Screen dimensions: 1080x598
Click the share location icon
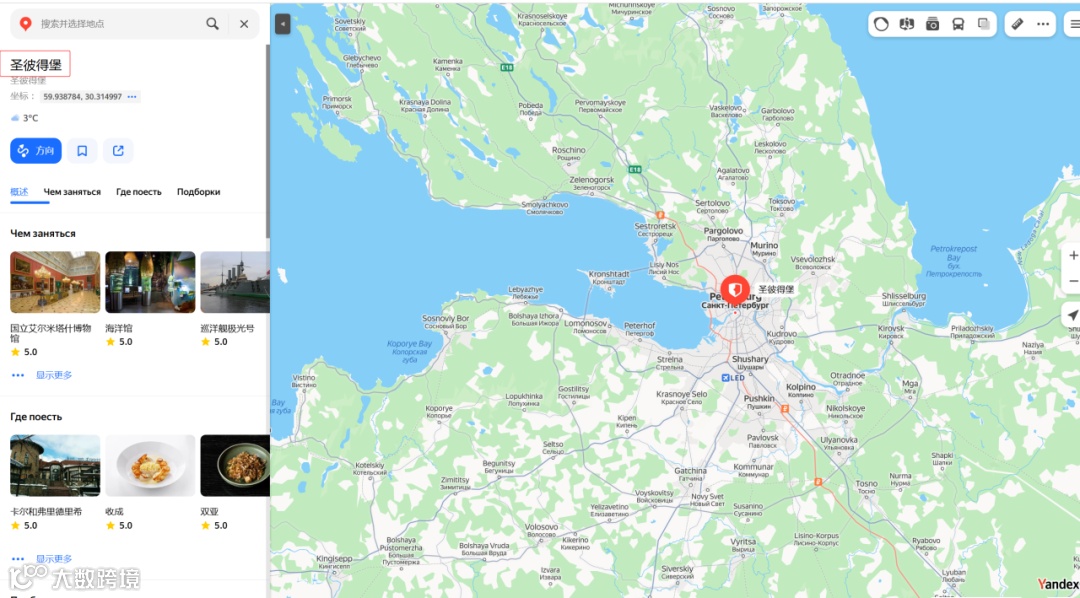(118, 151)
